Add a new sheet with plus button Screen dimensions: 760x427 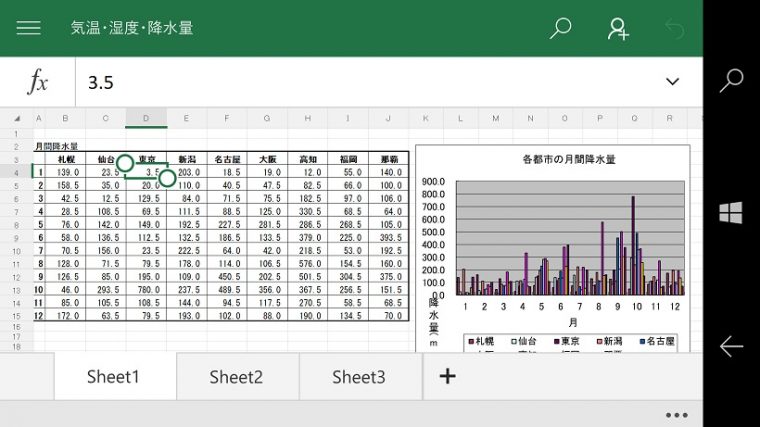click(x=447, y=376)
